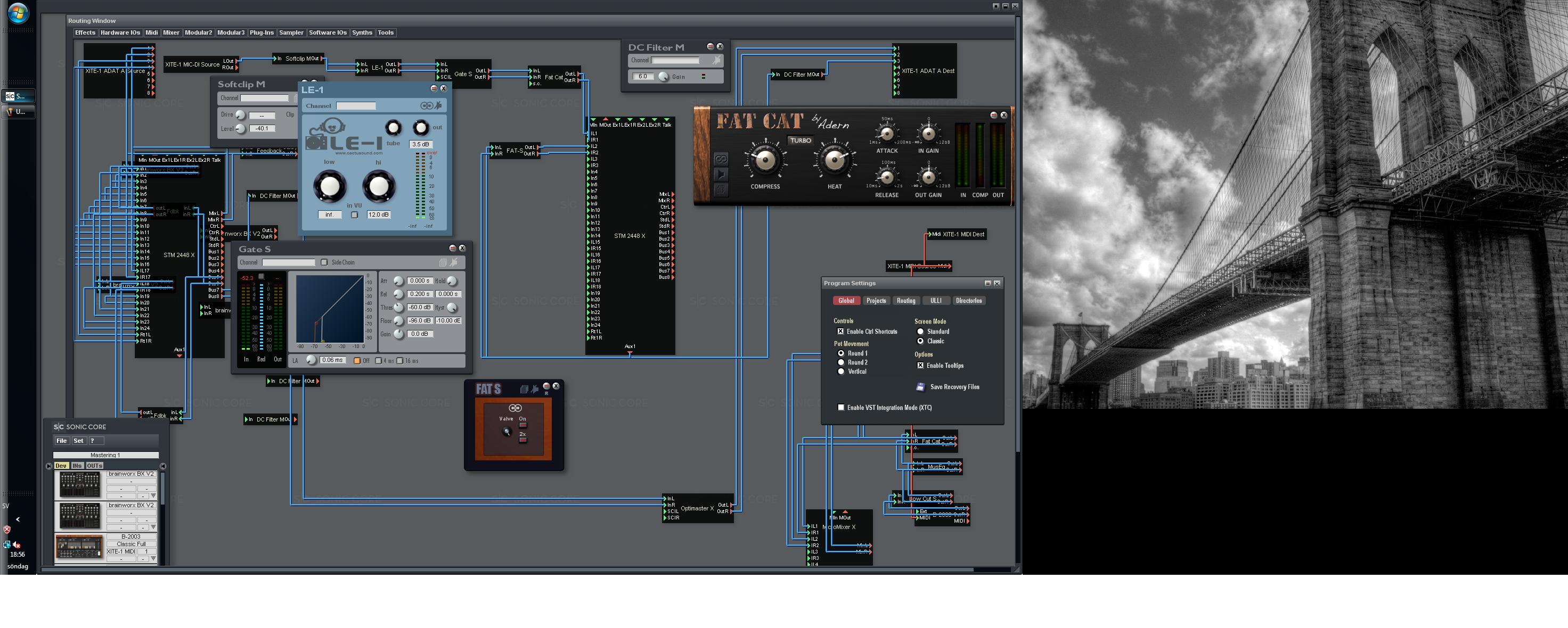The height and width of the screenshot is (628, 1568).
Task: Click the arrow icon on FAT CAT side strip
Action: tap(721, 175)
